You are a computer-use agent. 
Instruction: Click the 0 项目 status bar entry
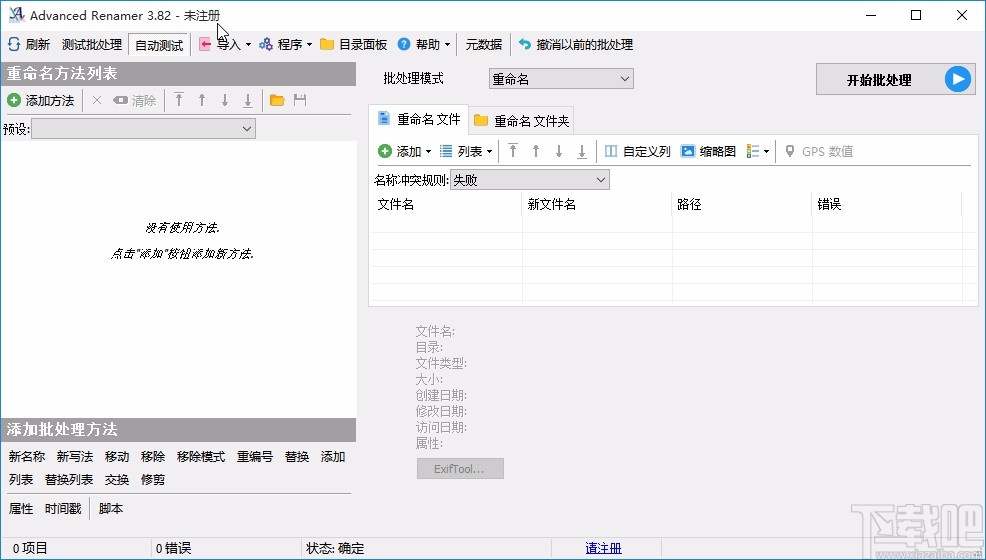click(x=30, y=549)
